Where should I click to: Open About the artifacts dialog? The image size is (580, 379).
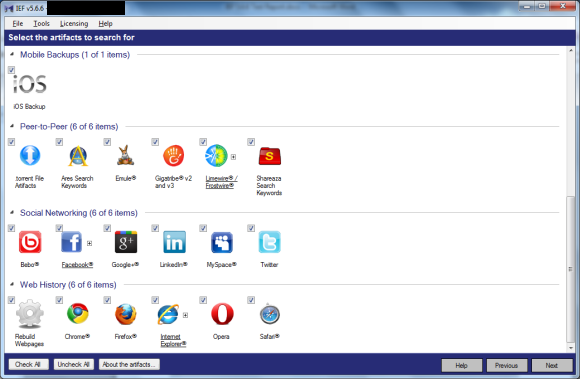(x=129, y=365)
